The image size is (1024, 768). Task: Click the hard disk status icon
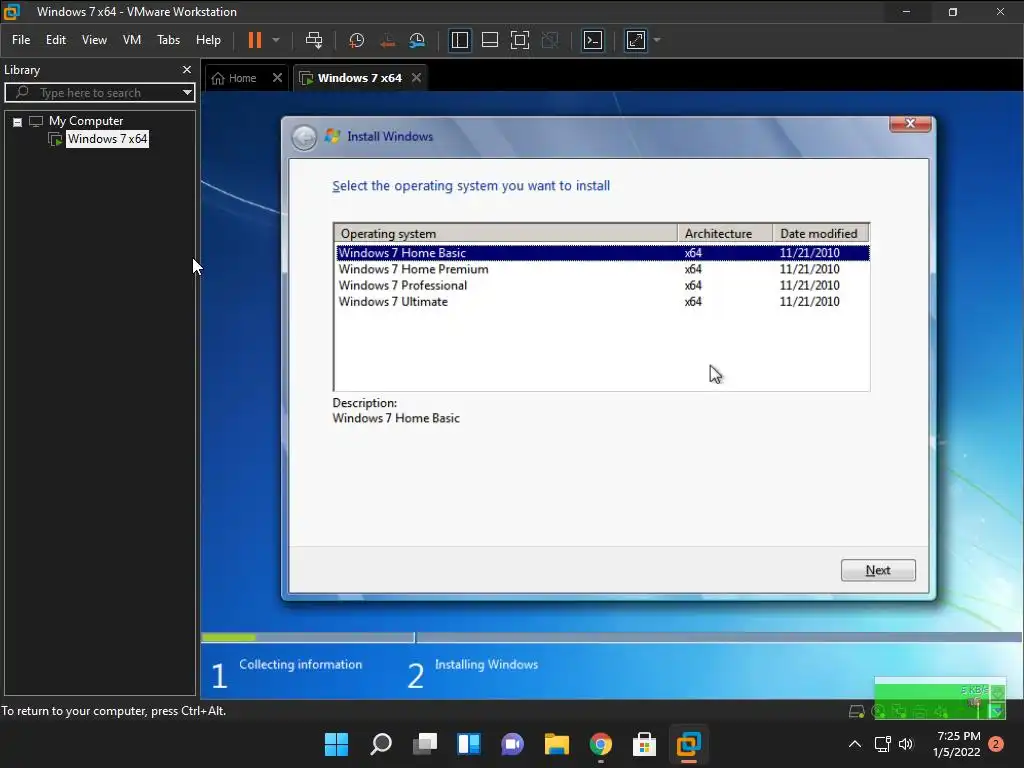click(856, 711)
